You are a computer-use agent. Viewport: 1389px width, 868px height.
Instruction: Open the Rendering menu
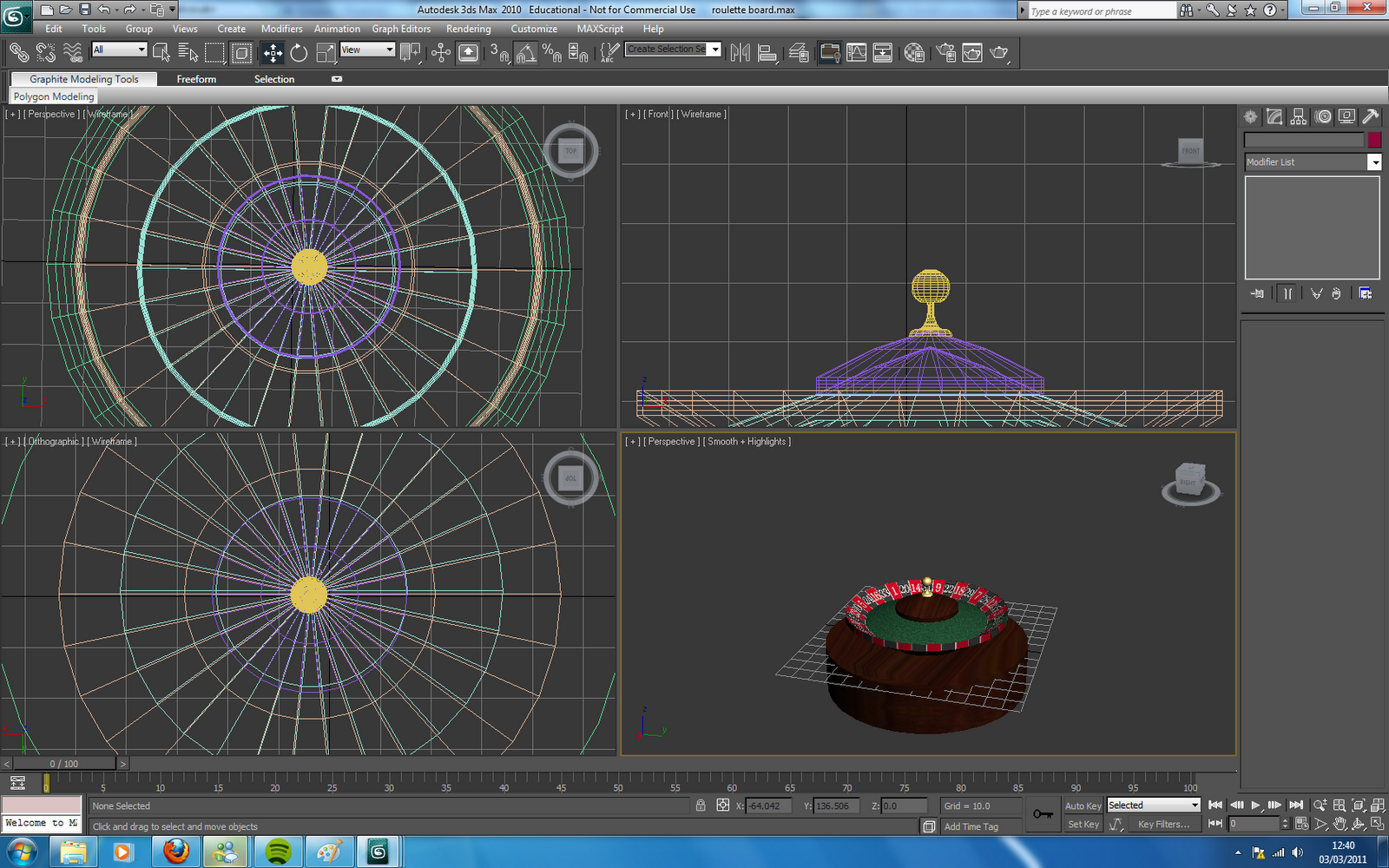pyautogui.click(x=468, y=29)
